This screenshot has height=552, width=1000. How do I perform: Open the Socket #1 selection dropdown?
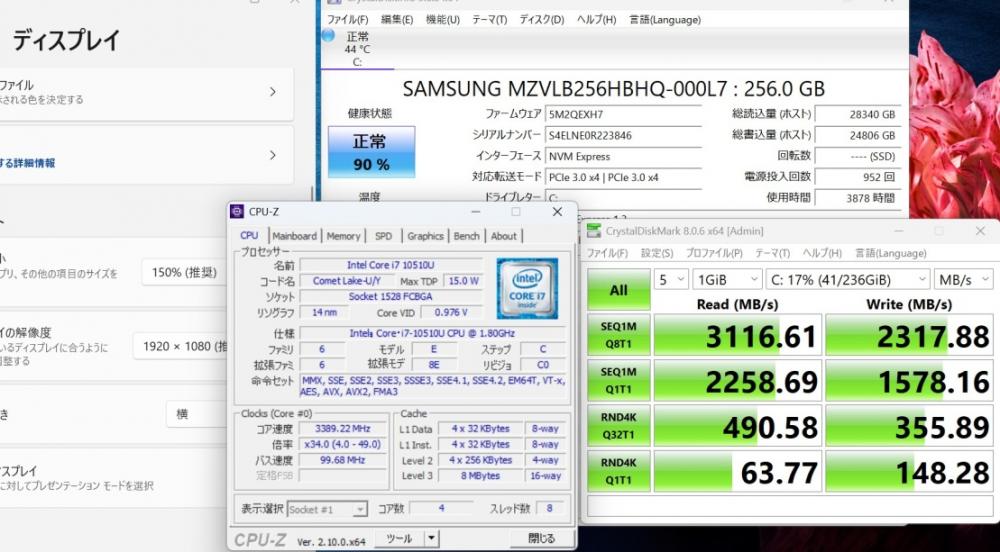click(327, 509)
